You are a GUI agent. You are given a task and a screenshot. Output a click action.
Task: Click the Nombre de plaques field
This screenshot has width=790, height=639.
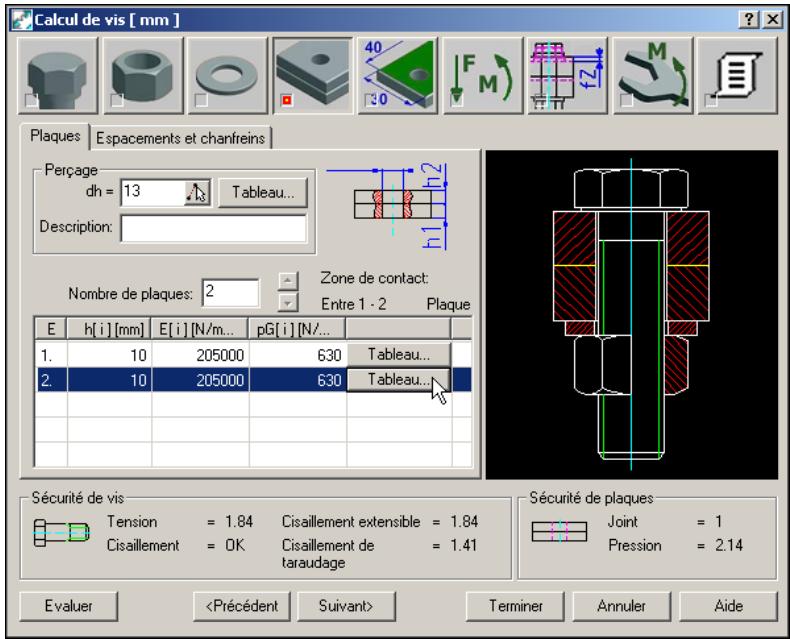[x=231, y=292]
